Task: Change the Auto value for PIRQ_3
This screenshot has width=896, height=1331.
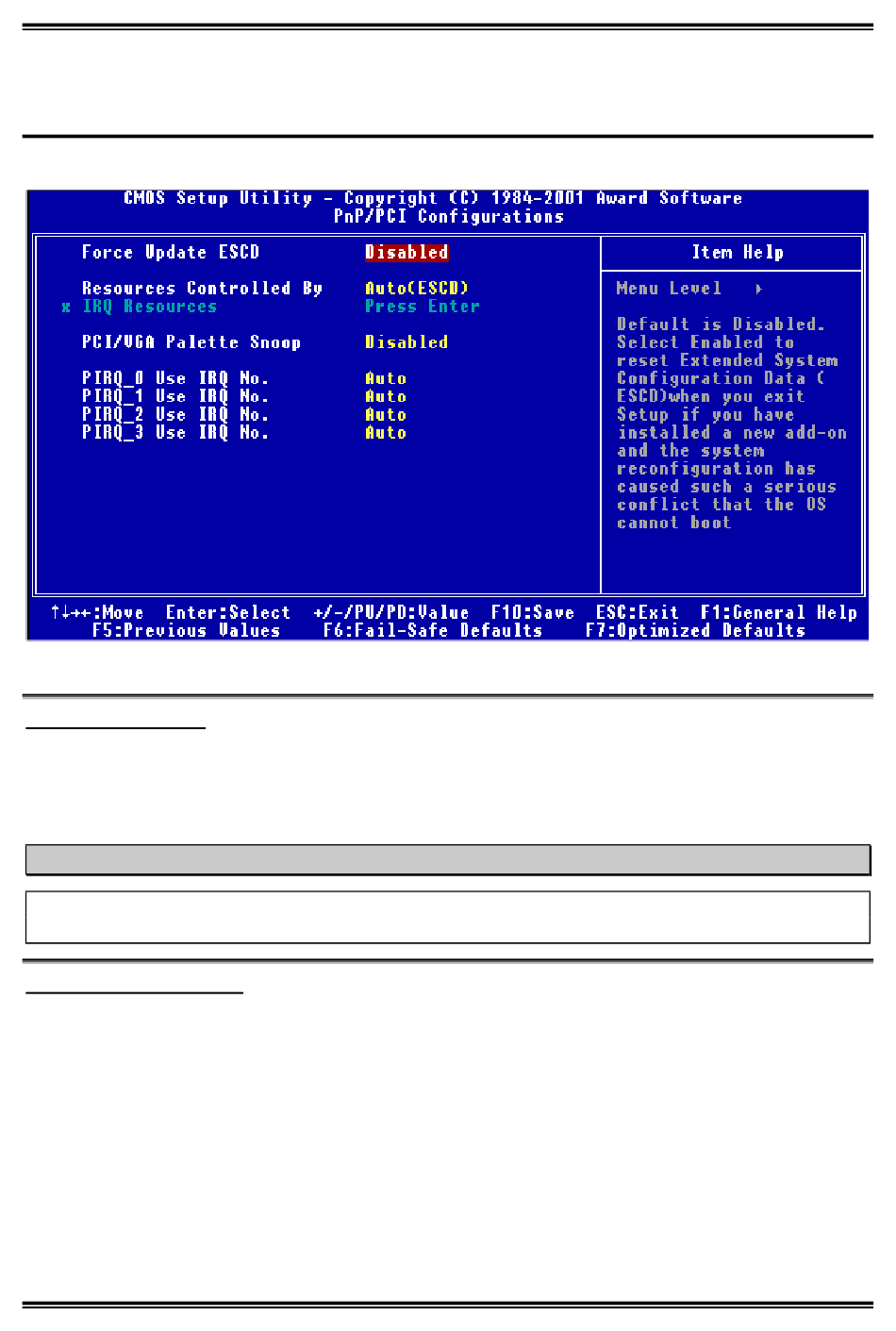Action: (386, 432)
